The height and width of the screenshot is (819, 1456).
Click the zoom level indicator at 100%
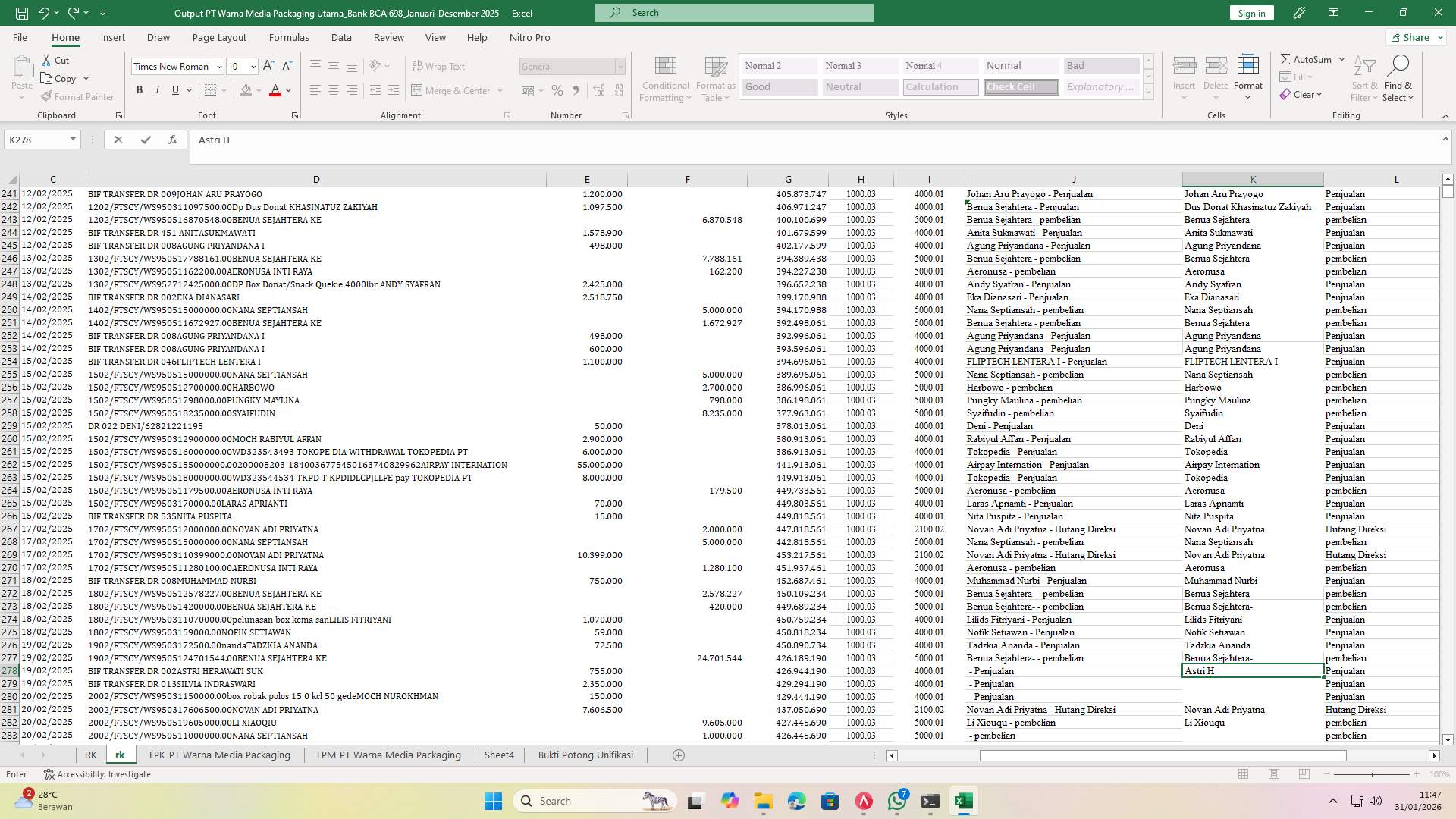1439,774
